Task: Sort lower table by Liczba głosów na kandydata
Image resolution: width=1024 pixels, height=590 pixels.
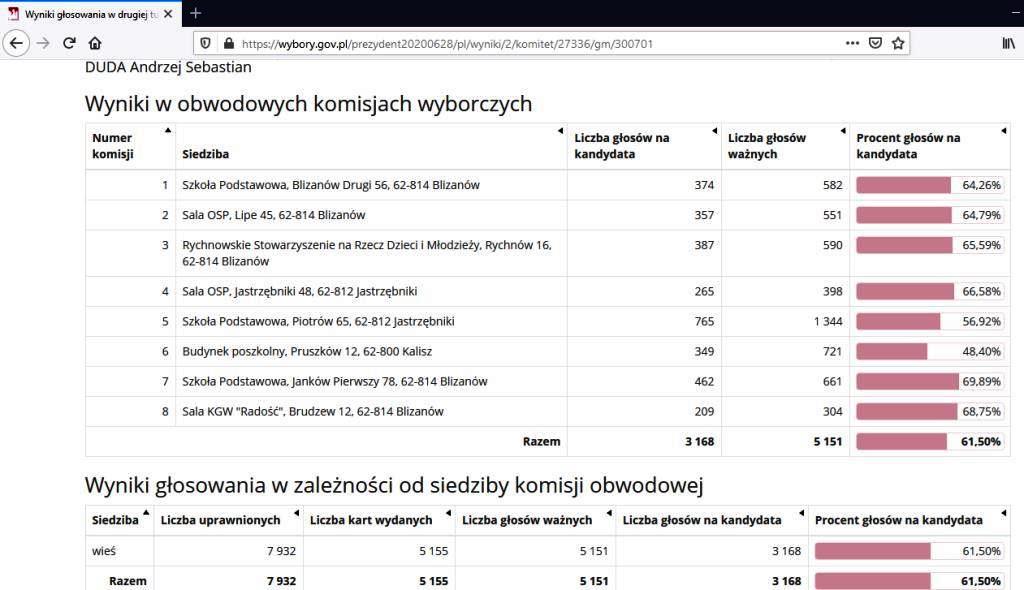Action: click(801, 513)
